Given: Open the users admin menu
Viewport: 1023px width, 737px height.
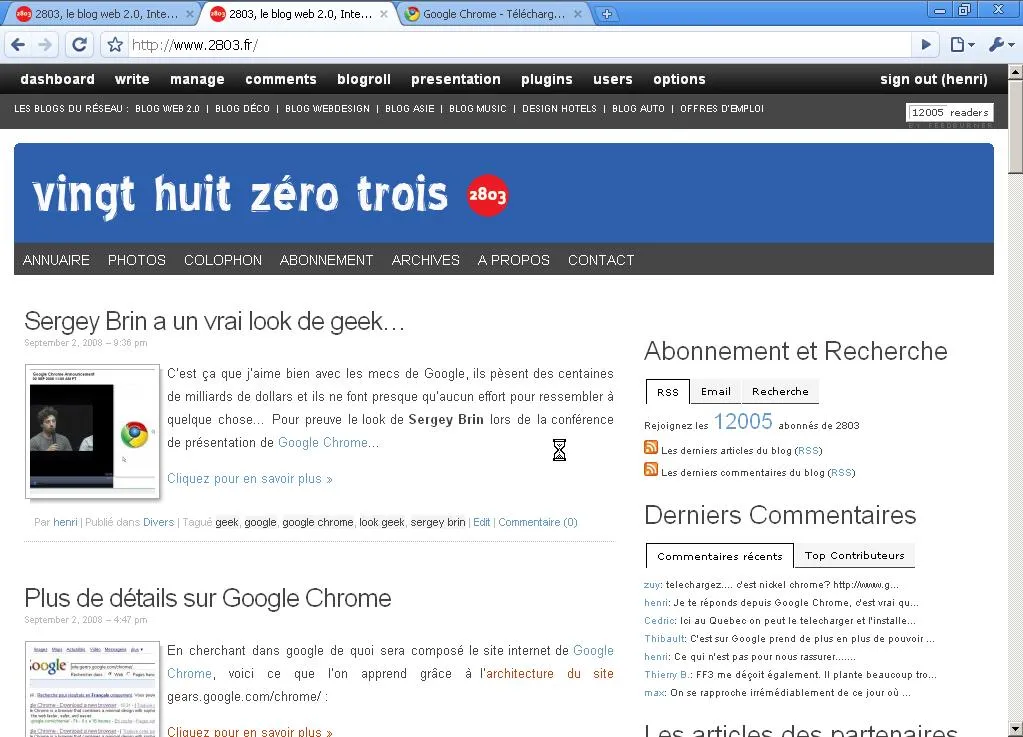Looking at the screenshot, I should 613,79.
